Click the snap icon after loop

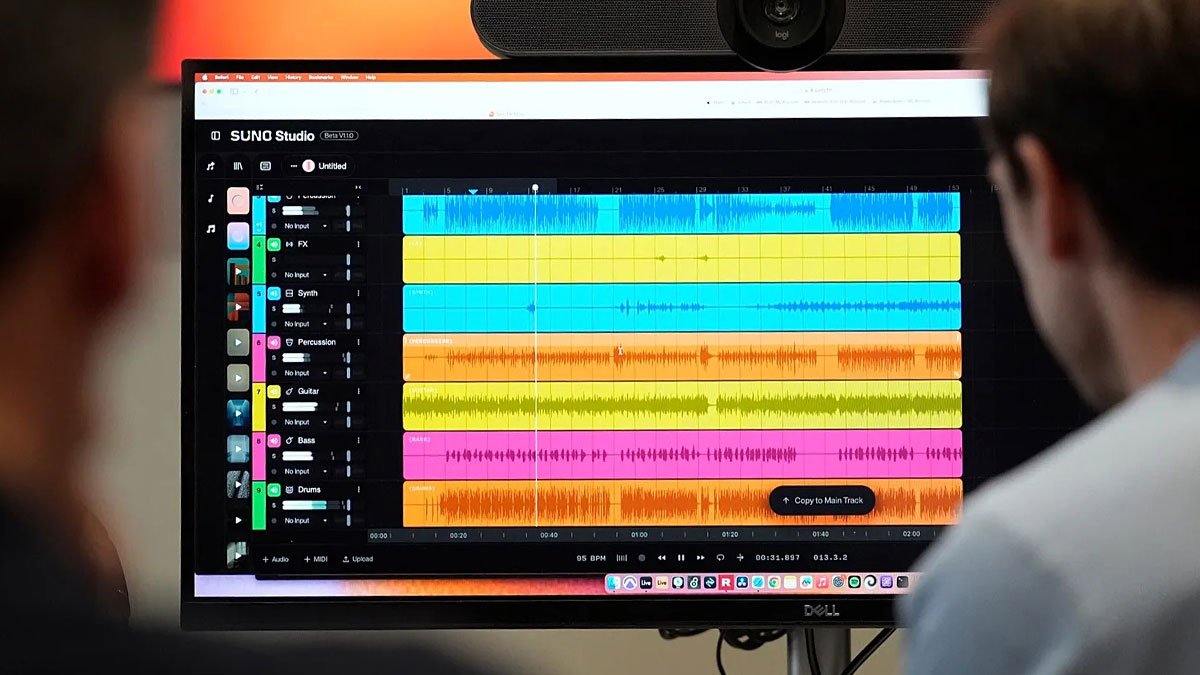point(740,558)
